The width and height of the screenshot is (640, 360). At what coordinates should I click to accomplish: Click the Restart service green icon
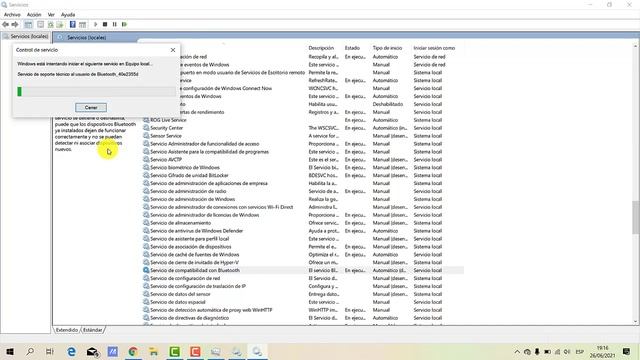[x=124, y=24]
